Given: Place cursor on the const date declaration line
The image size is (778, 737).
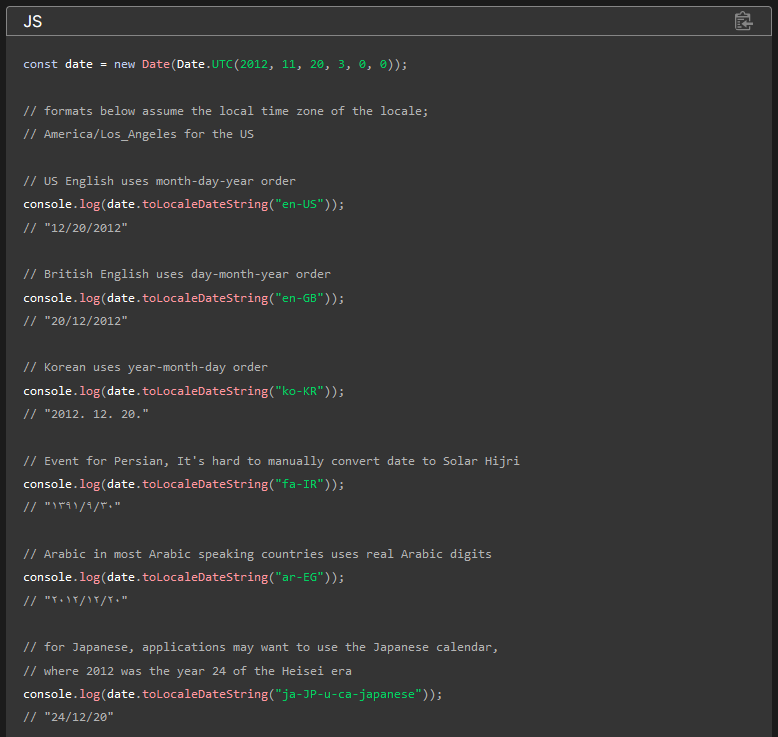Looking at the screenshot, I should pos(215,64).
